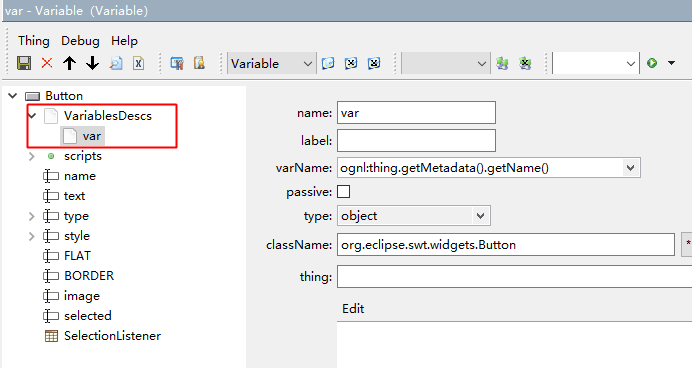Screen dimensions: 692x368
Task: Click the VariablesDescs document icon
Action: tap(51, 116)
